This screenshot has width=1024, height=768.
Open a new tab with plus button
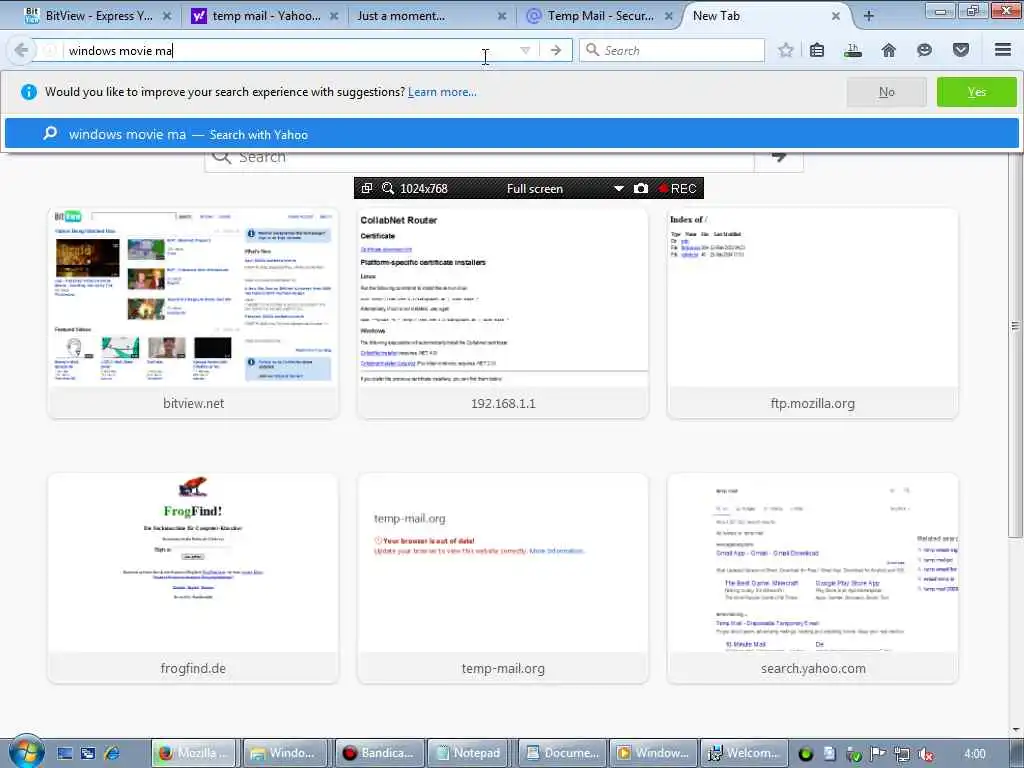(x=869, y=16)
